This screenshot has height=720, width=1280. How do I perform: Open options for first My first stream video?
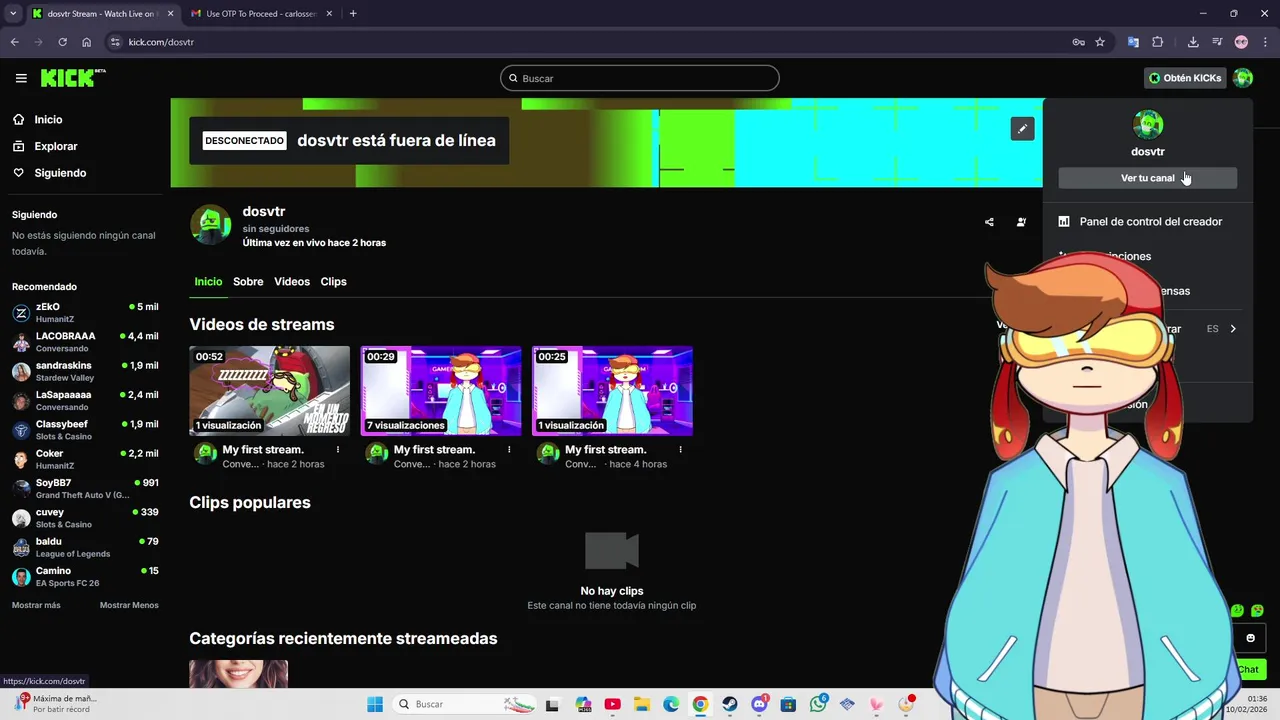tap(338, 450)
